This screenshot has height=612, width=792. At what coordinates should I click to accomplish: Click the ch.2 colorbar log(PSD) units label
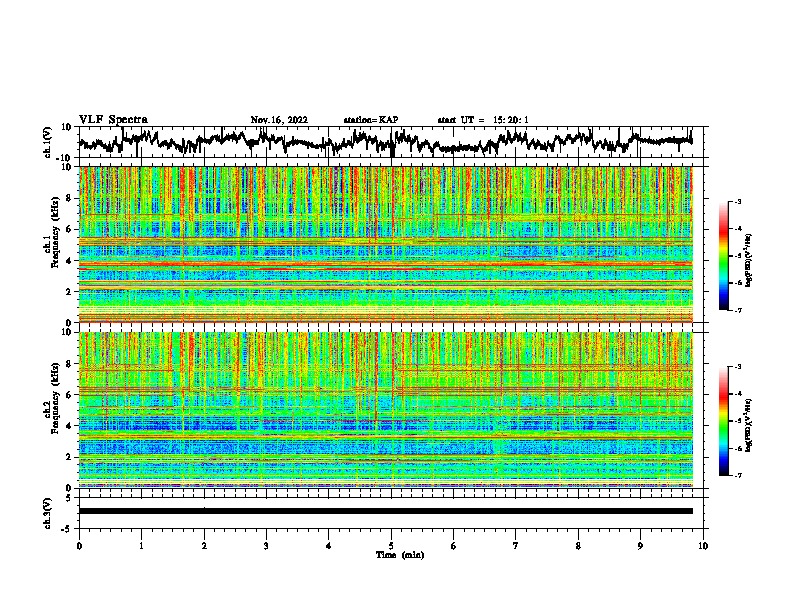point(749,425)
